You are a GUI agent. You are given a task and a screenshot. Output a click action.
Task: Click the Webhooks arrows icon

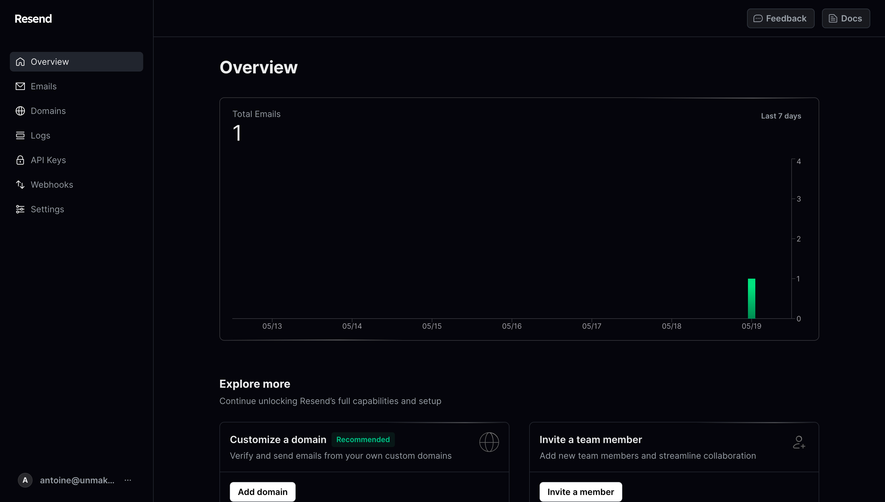[x=20, y=185]
